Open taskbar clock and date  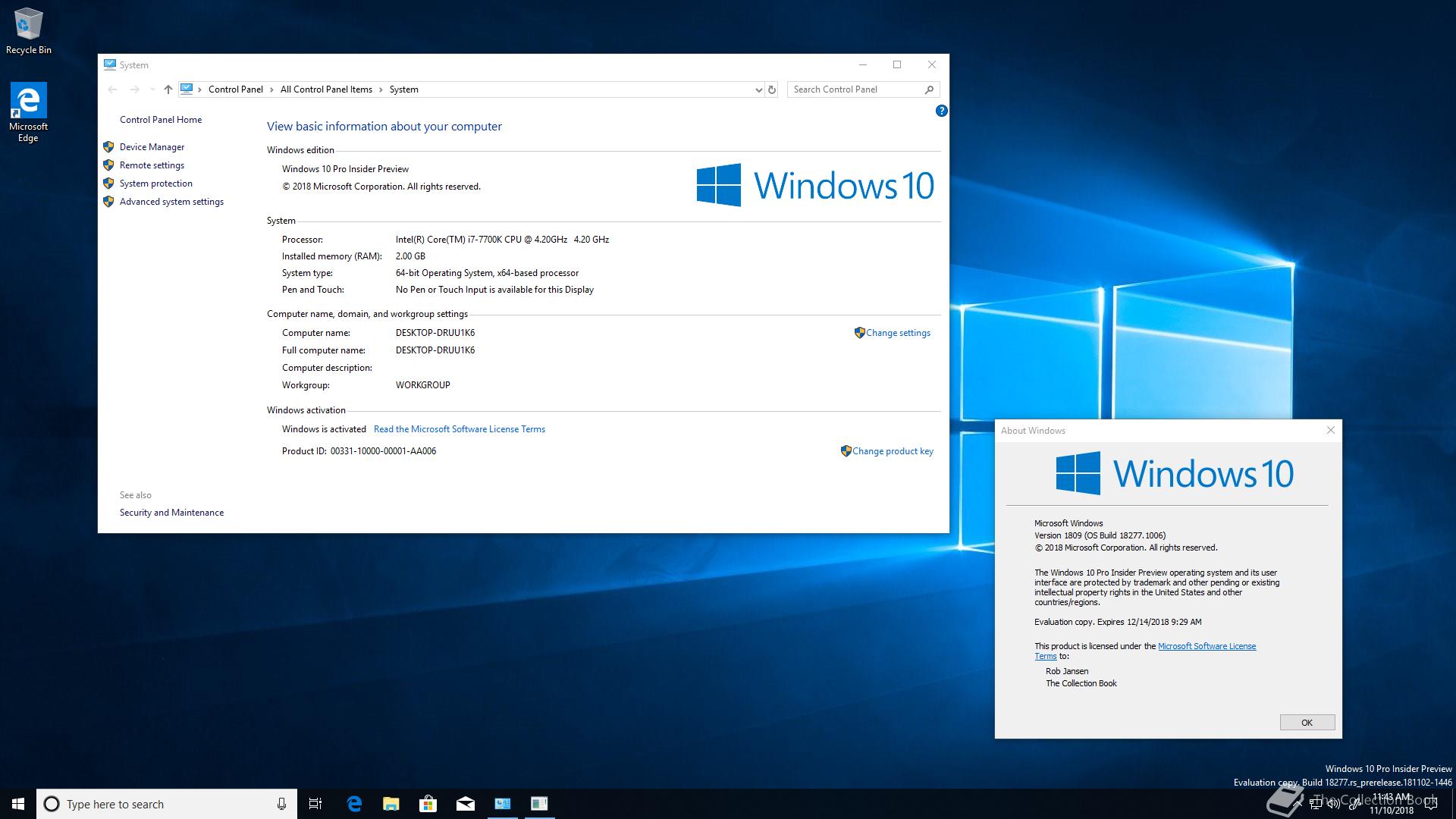(1392, 804)
